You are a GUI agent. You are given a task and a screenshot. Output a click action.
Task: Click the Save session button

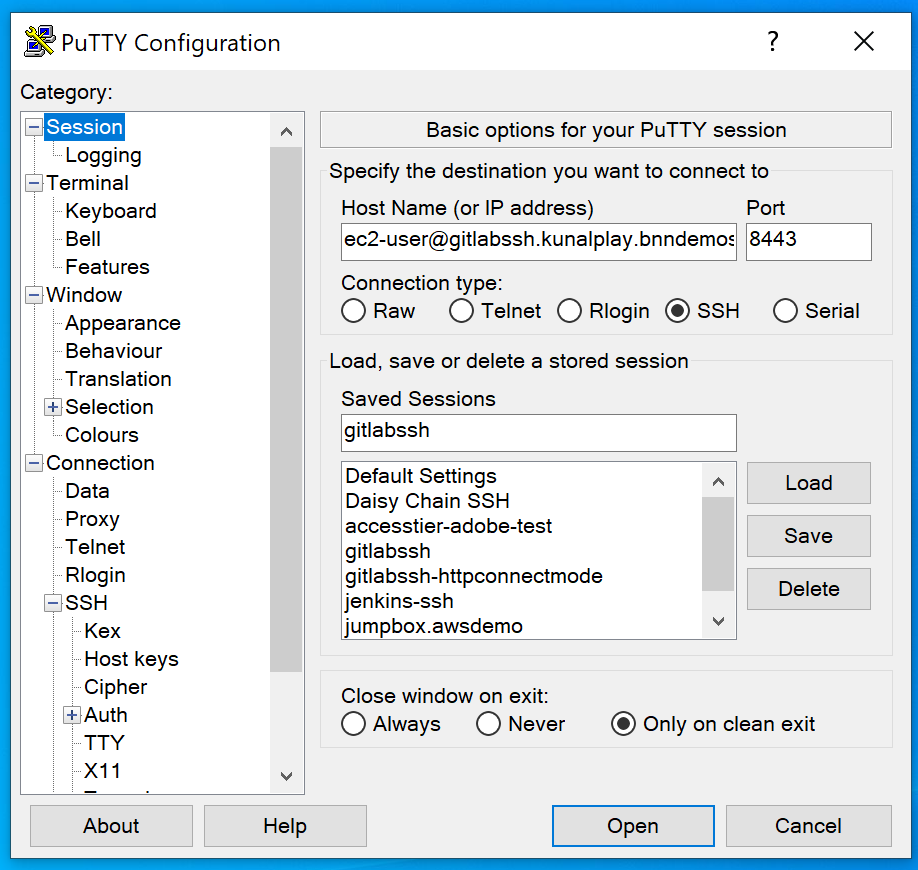(x=809, y=536)
